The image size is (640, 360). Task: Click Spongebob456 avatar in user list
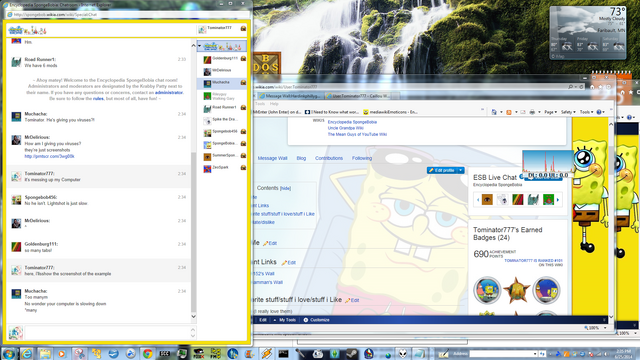tap(207, 132)
